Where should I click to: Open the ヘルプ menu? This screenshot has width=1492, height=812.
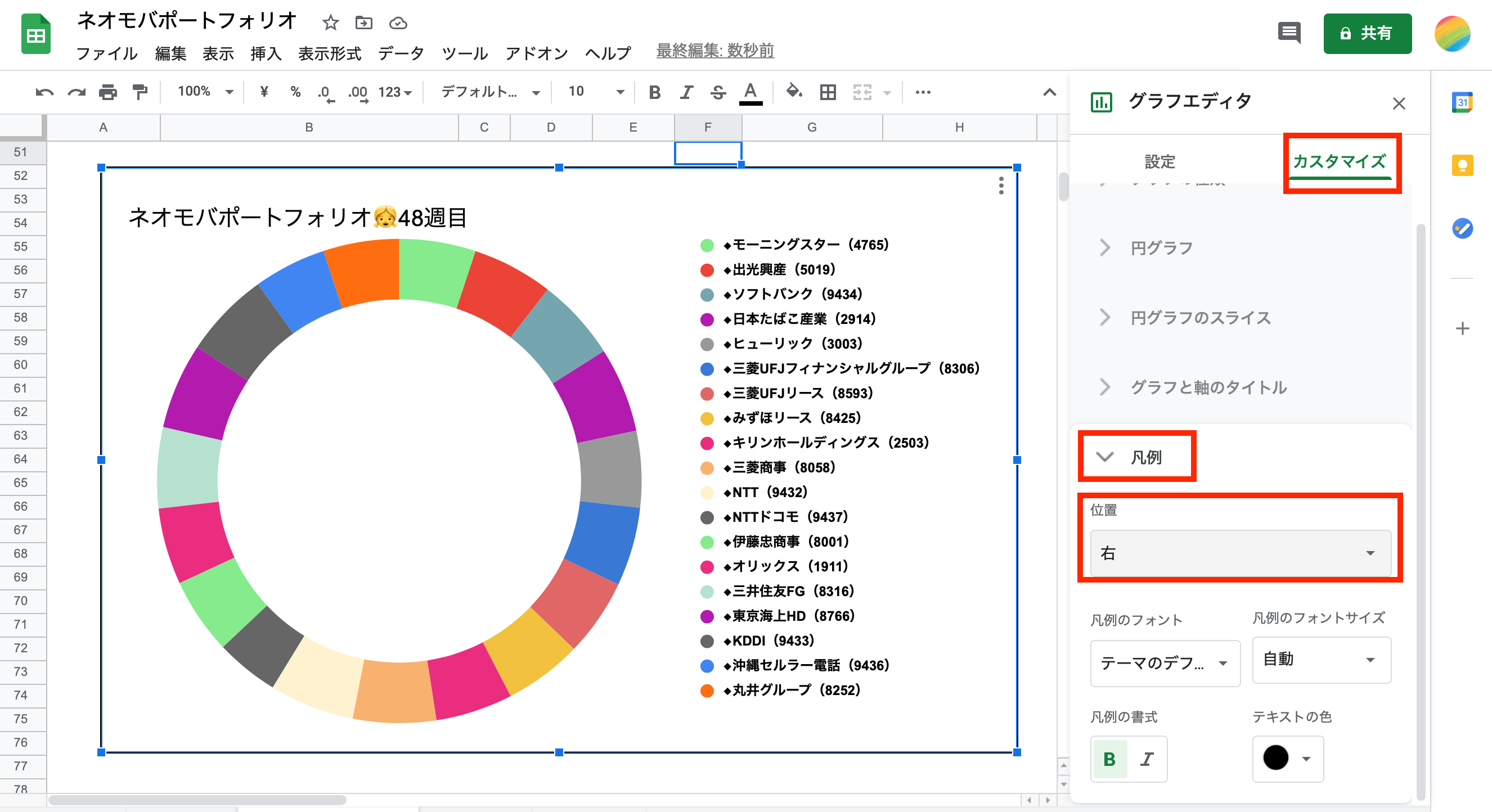(608, 53)
